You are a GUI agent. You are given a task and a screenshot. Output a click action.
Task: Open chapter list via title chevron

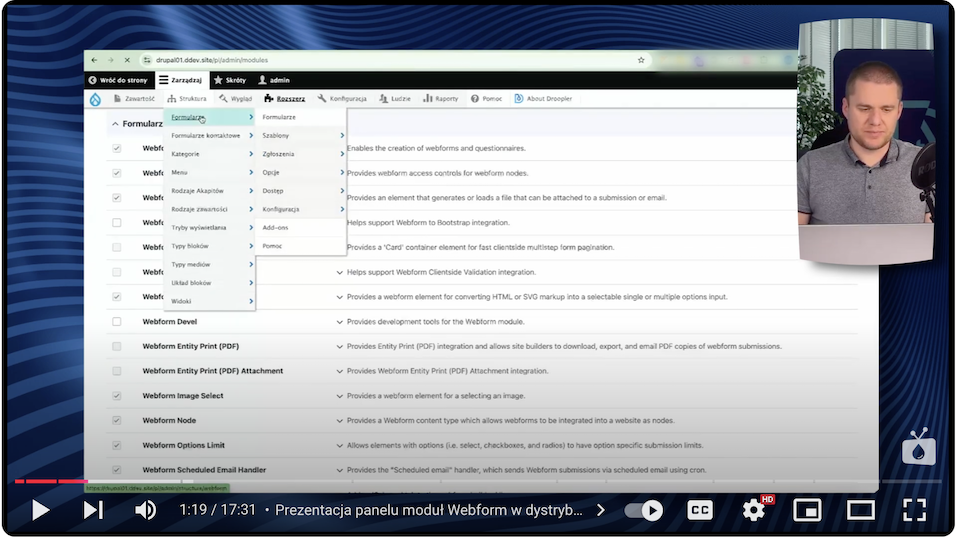pyautogui.click(x=601, y=510)
